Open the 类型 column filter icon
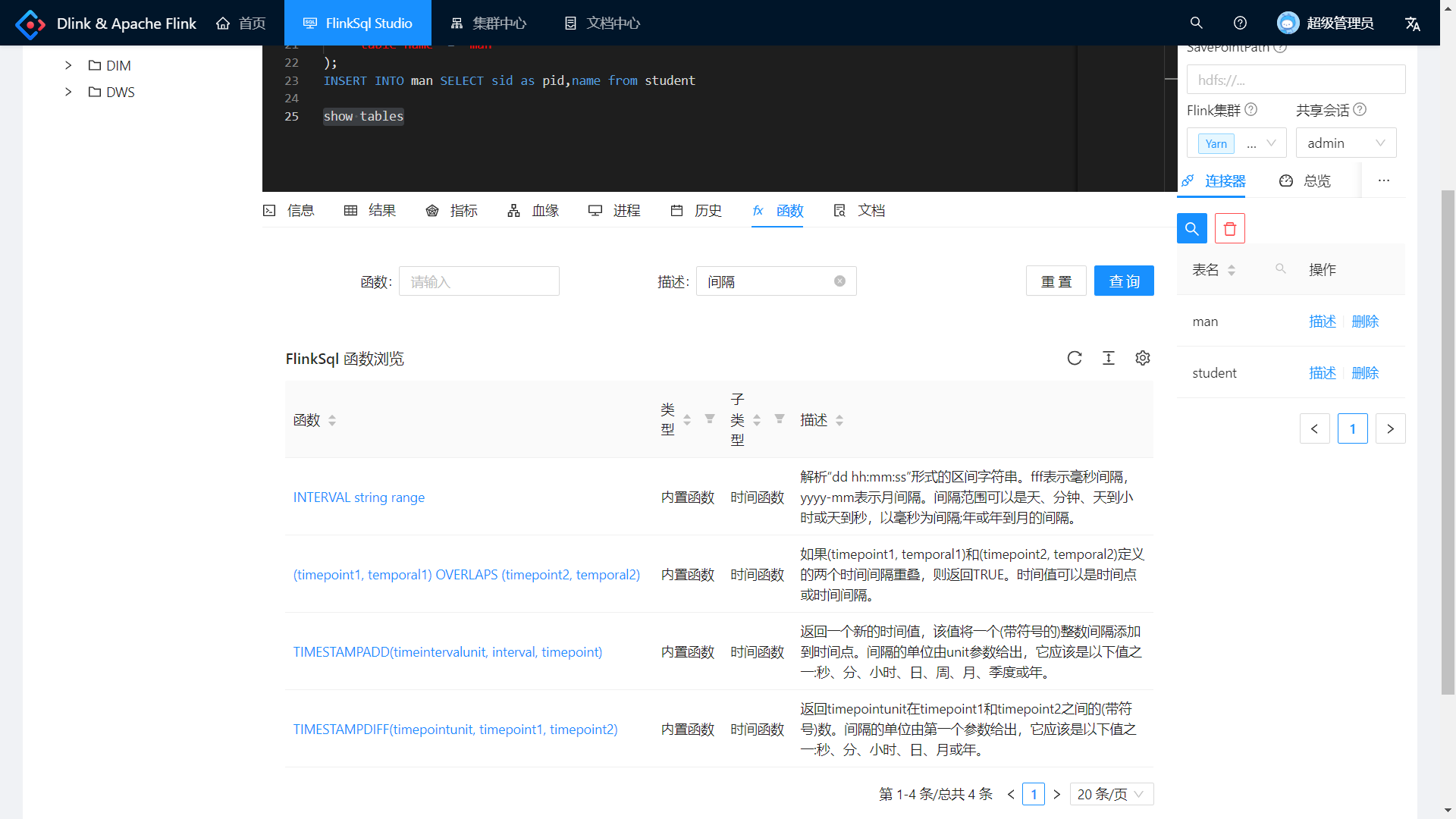The width and height of the screenshot is (1456, 819). pos(710,419)
